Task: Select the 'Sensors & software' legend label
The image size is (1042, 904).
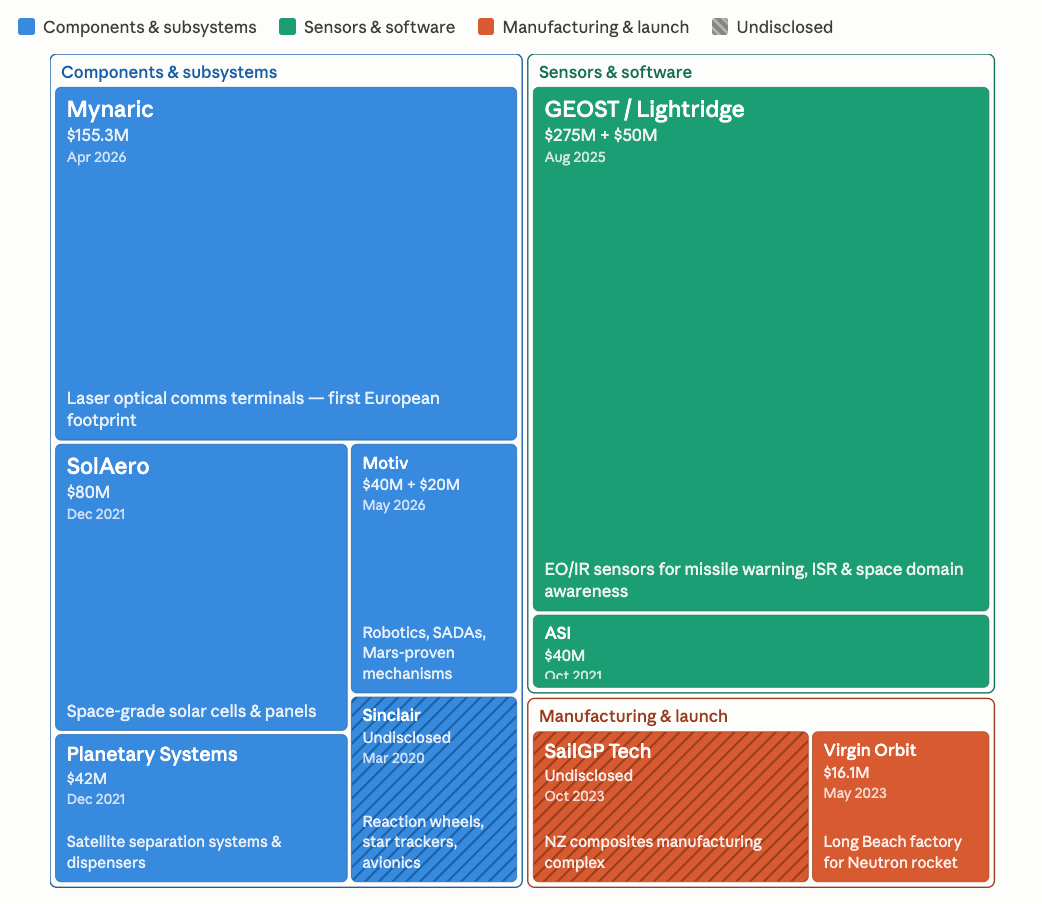Action: tap(379, 27)
